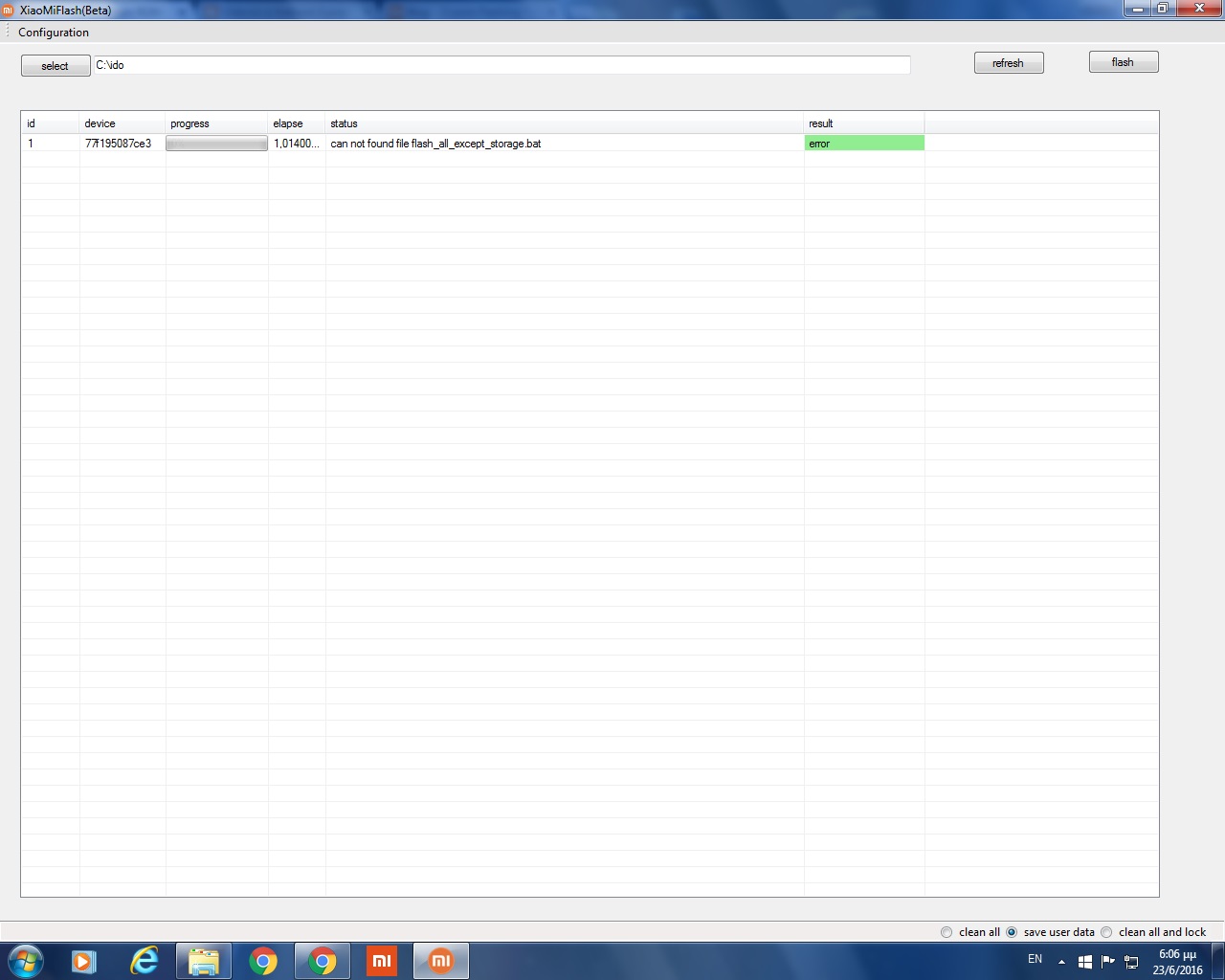1225x980 pixels.
Task: Click the elapse column header
Action: click(x=297, y=123)
